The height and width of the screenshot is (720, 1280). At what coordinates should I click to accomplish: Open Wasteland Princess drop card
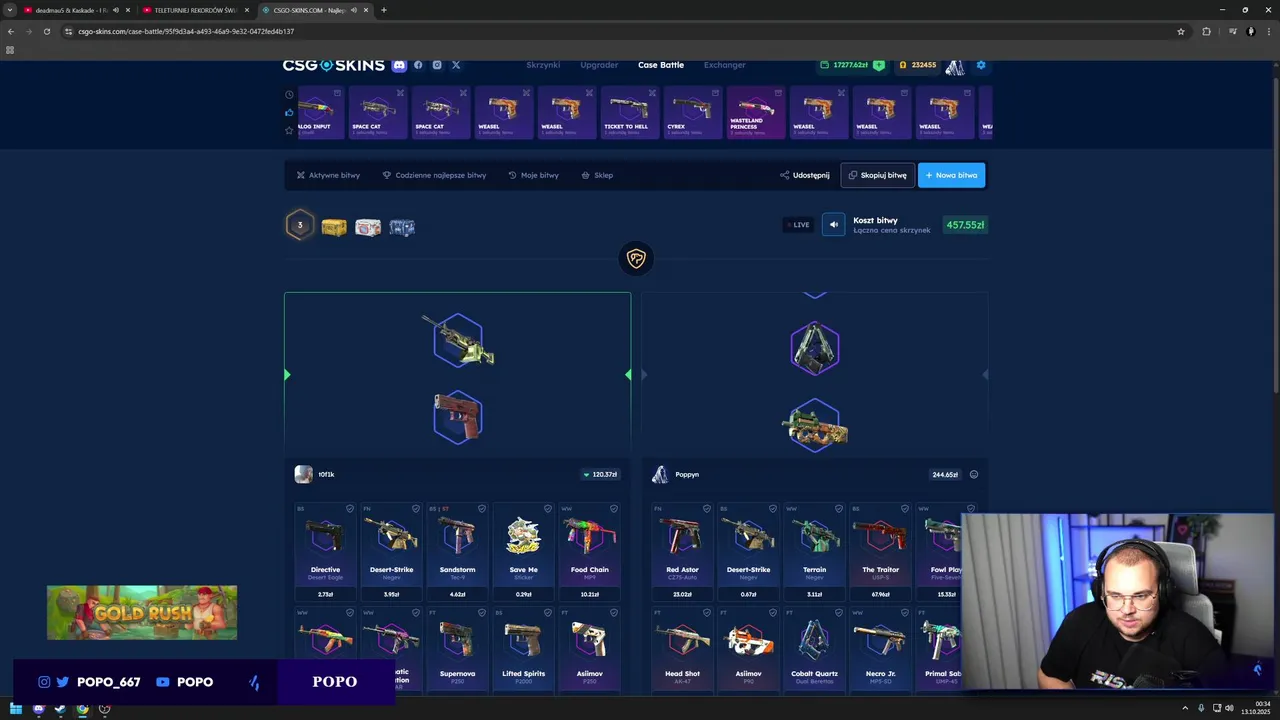757,112
